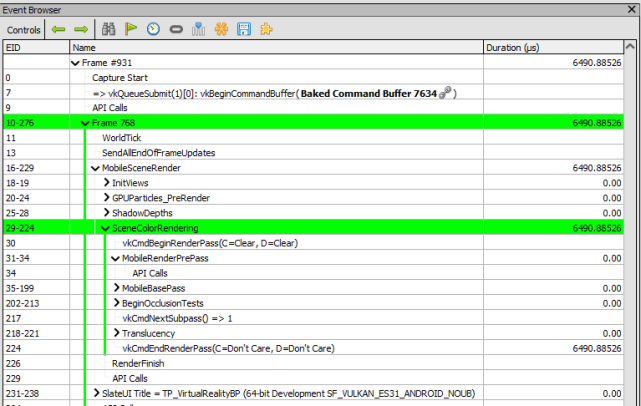Screen dimensions: 641x406
Task: Collapse the Frame #931 tree node
Action: click(75, 63)
